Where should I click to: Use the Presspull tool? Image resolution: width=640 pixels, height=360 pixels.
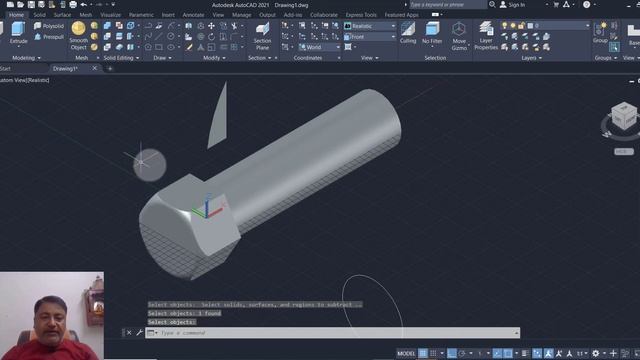coord(49,37)
